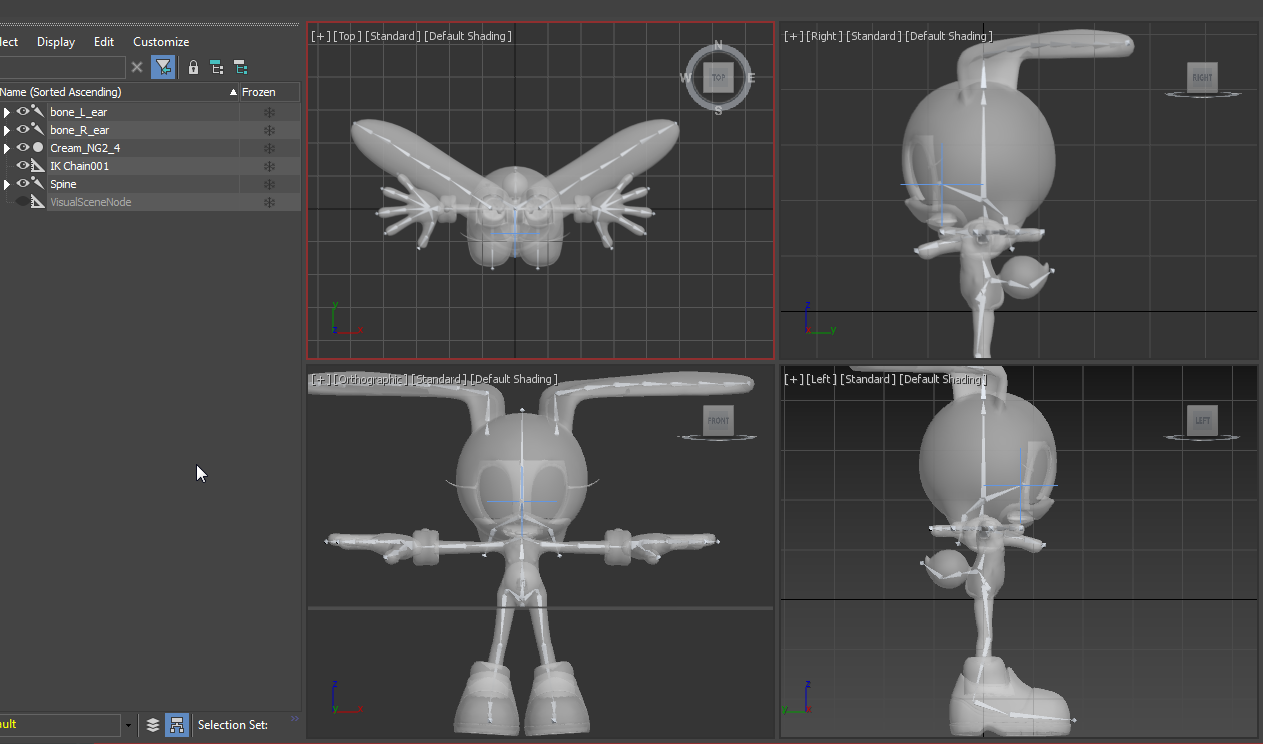1263x744 pixels.
Task: Open the [Right] point-of-view viewport menu
Action: (825, 36)
